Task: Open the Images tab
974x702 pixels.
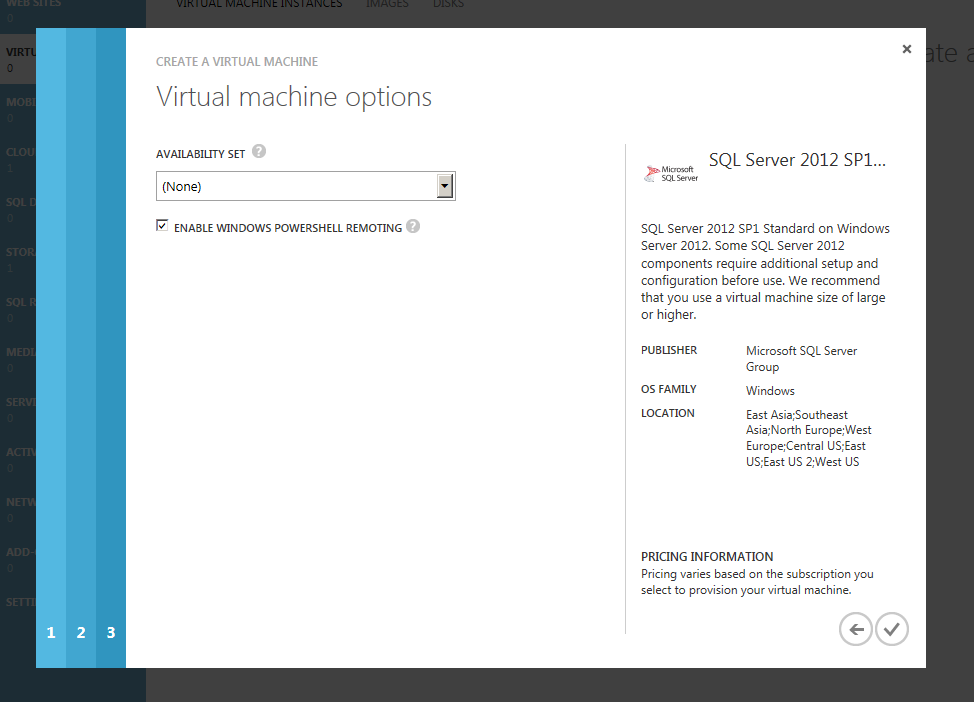Action: point(387,5)
